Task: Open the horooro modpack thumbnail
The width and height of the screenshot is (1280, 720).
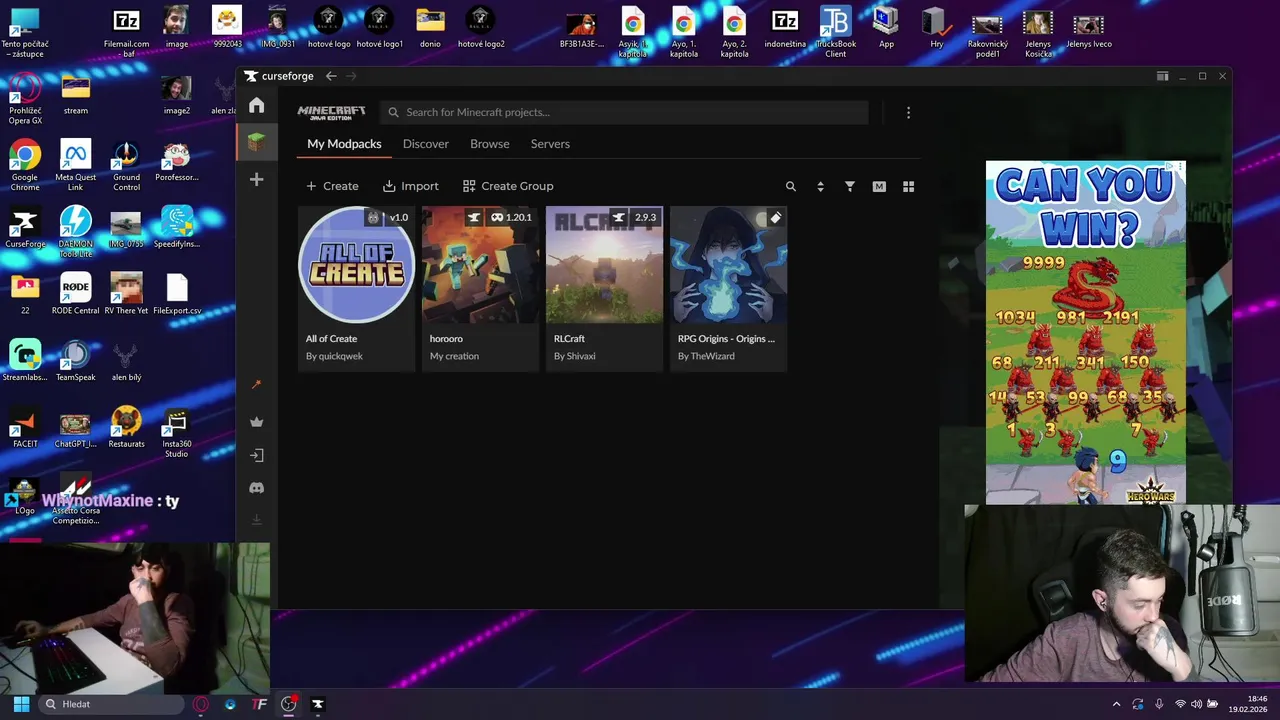Action: click(480, 265)
